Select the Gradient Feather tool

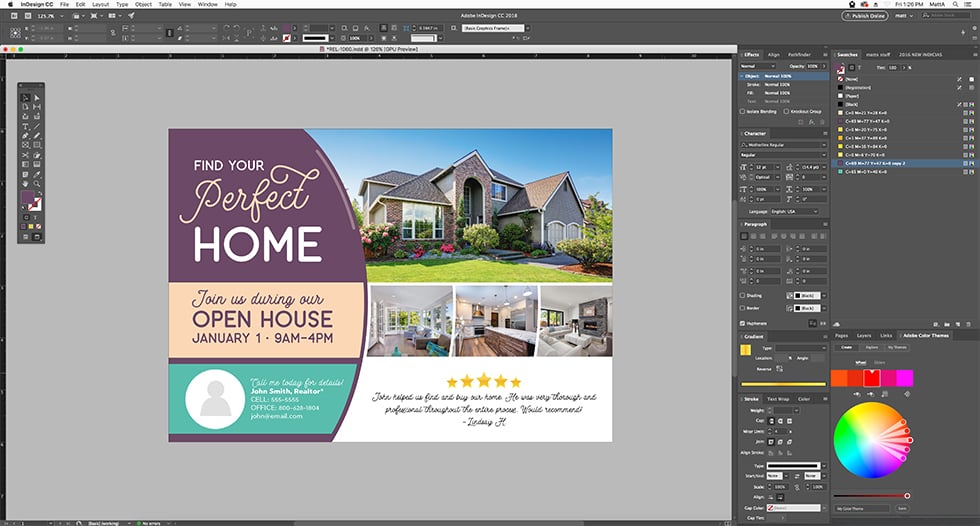coord(37,164)
